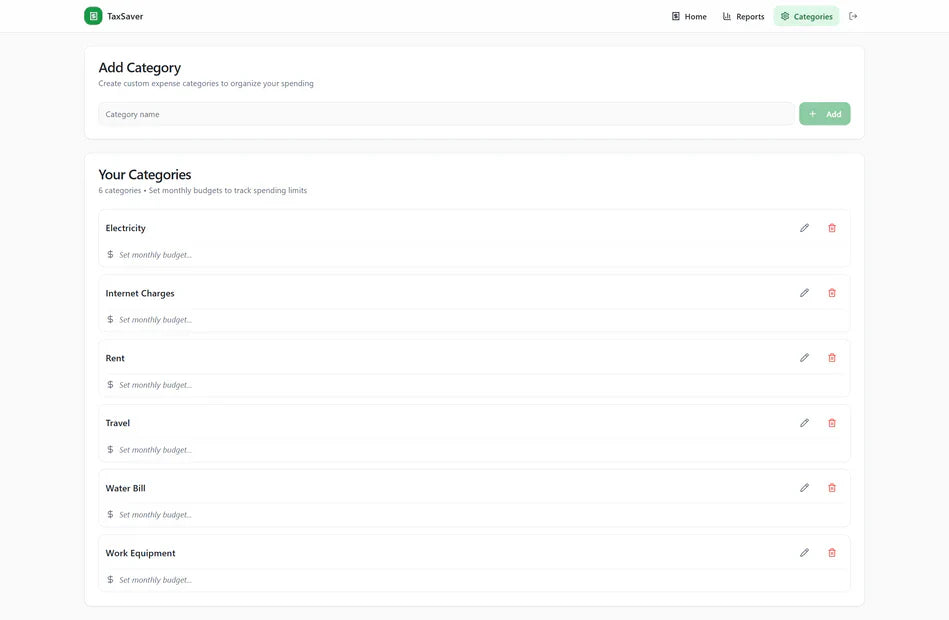Focus the Category name input field
Viewport: 949px width, 620px height.
(446, 114)
